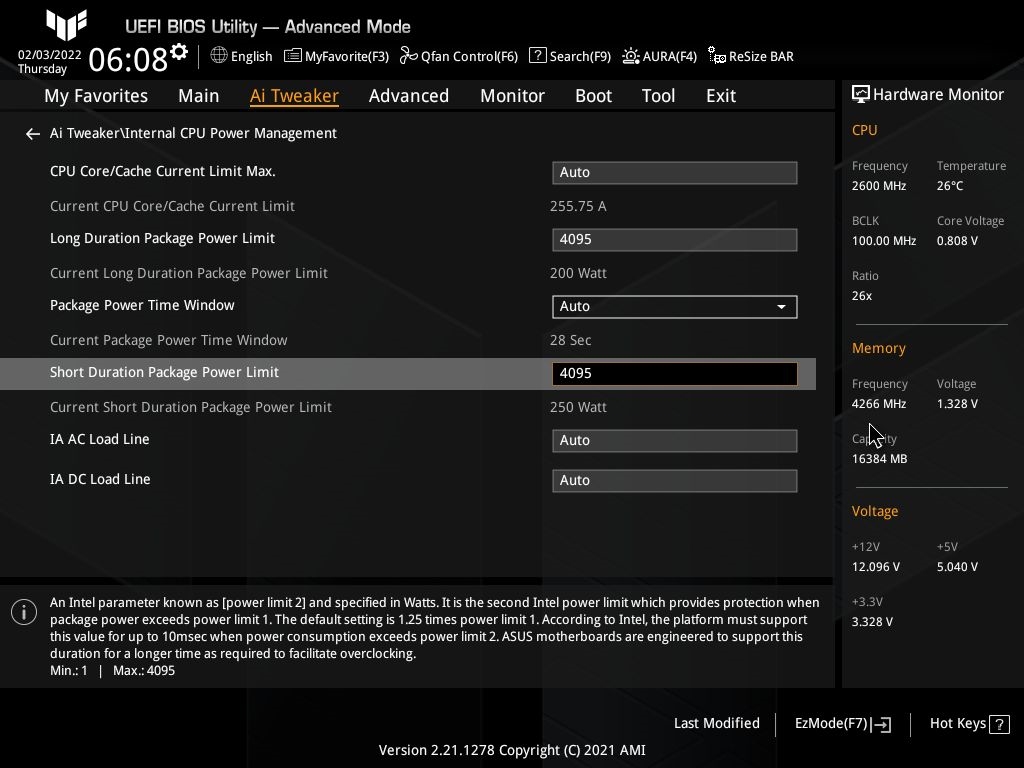Select the Long Duration Package Power Limit label
1024x768 pixels.
point(163,238)
